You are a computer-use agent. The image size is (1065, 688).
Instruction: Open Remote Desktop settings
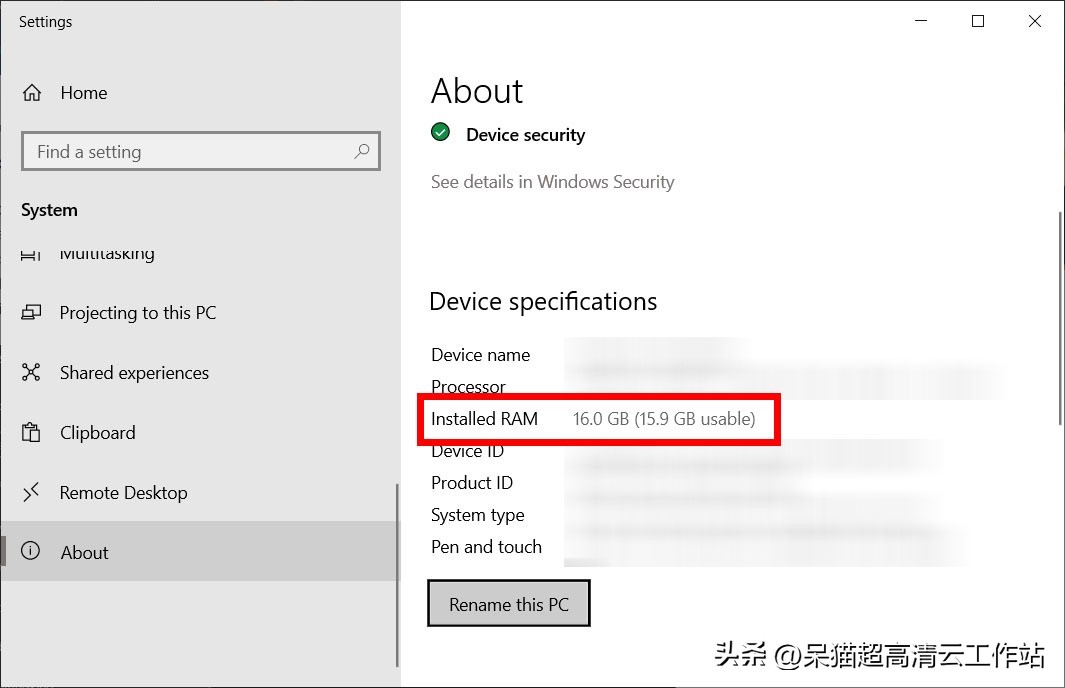point(123,493)
